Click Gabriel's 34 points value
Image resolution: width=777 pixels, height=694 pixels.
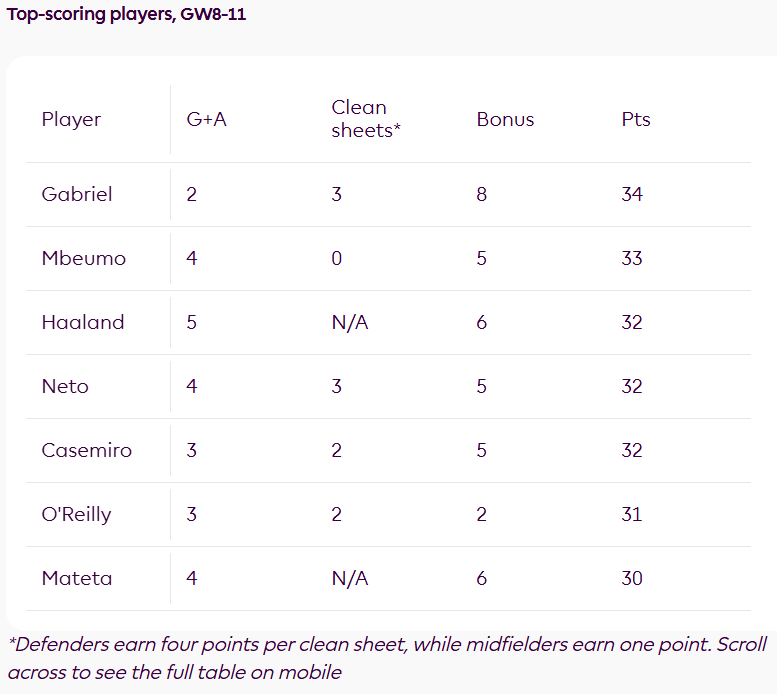coord(632,194)
